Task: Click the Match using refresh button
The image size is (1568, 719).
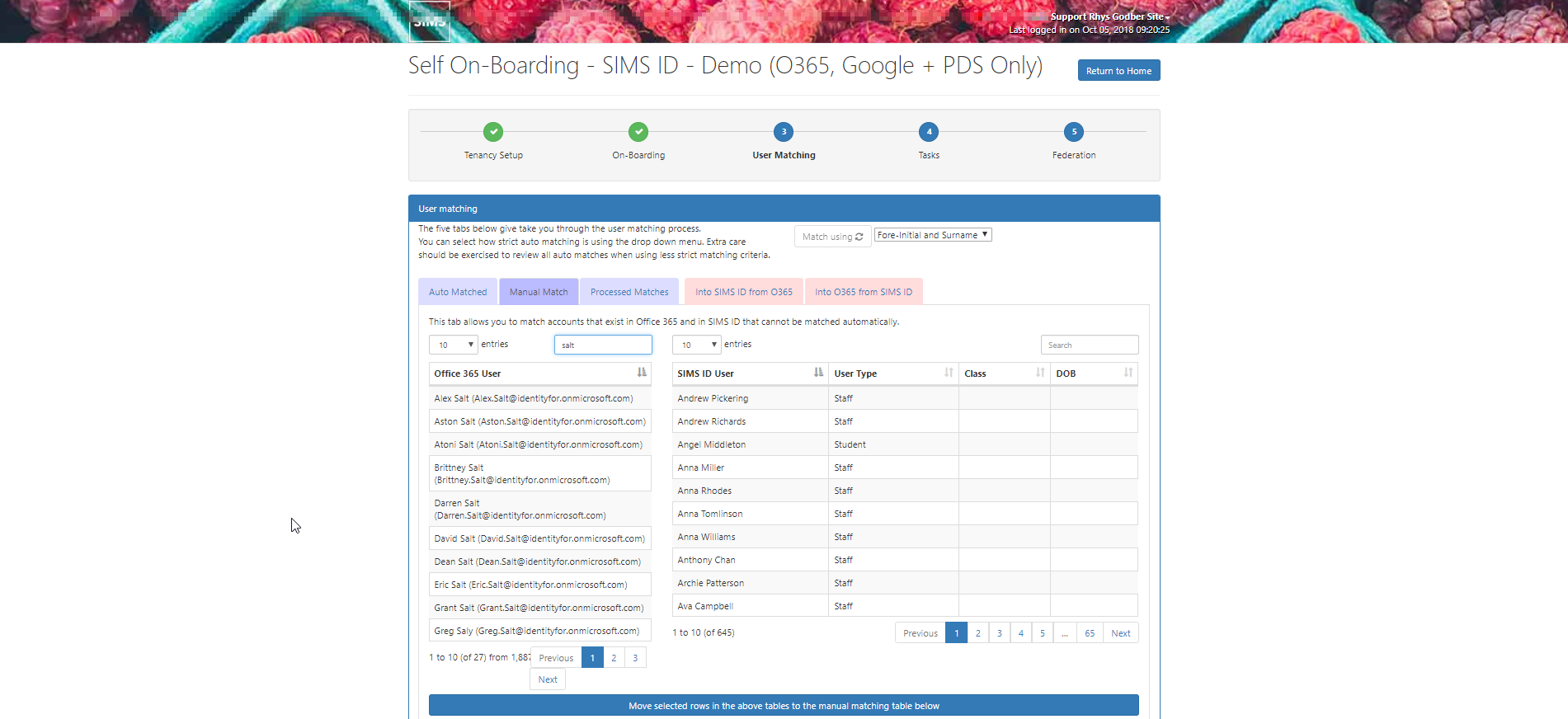Action: 832,237
